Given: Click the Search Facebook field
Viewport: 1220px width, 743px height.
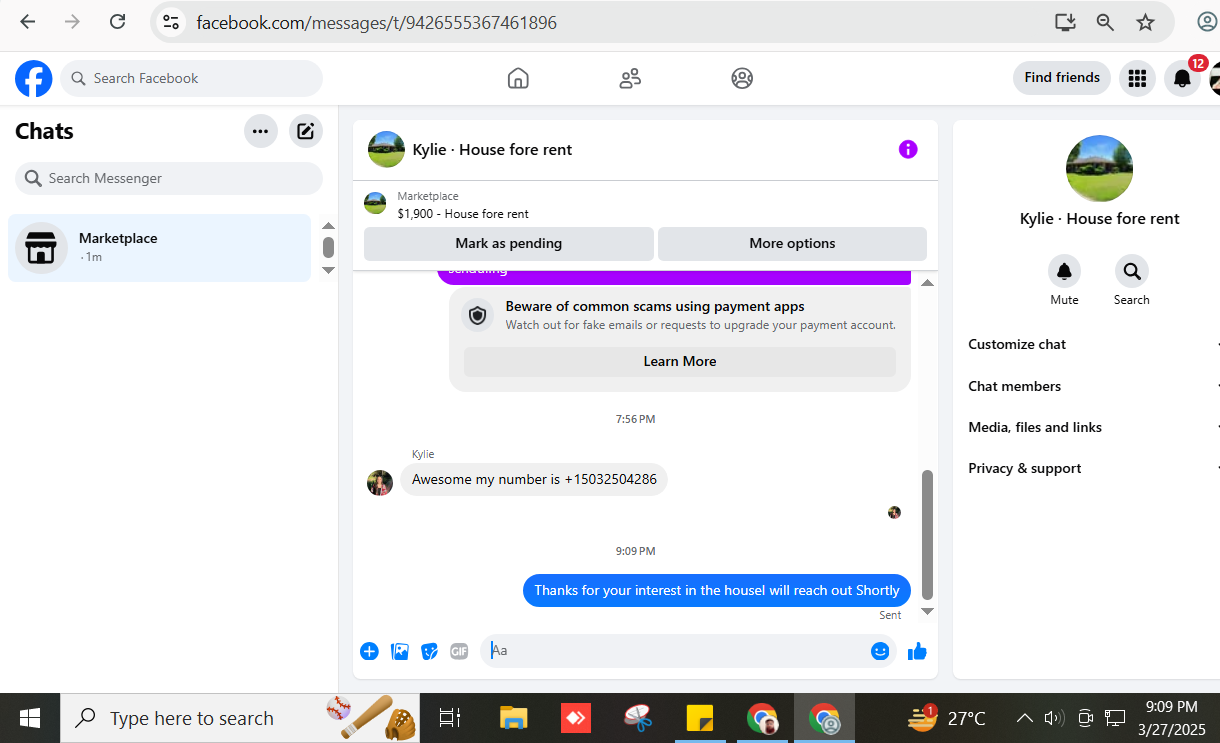Looking at the screenshot, I should tap(192, 78).
